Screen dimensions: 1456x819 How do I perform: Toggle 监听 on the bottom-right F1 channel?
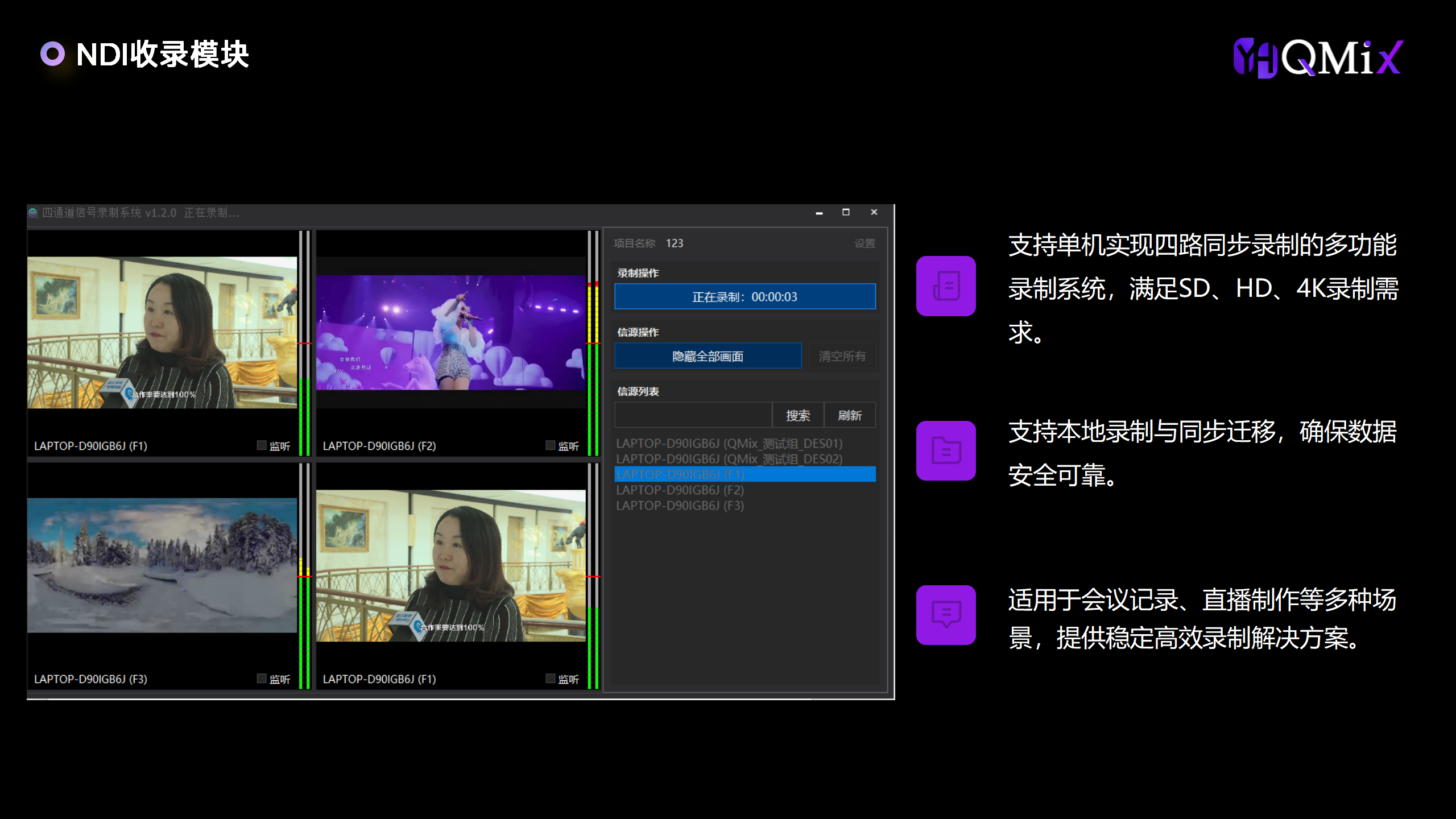coord(550,679)
